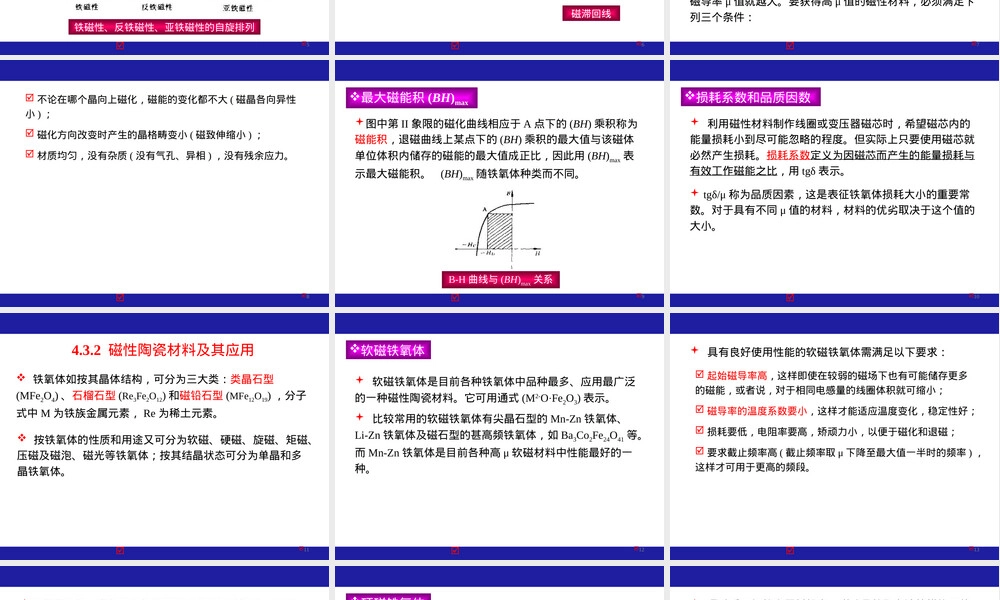Click the caption B-H 曲线与 (BH)max 关系
1000x600 pixels.
tap(501, 279)
